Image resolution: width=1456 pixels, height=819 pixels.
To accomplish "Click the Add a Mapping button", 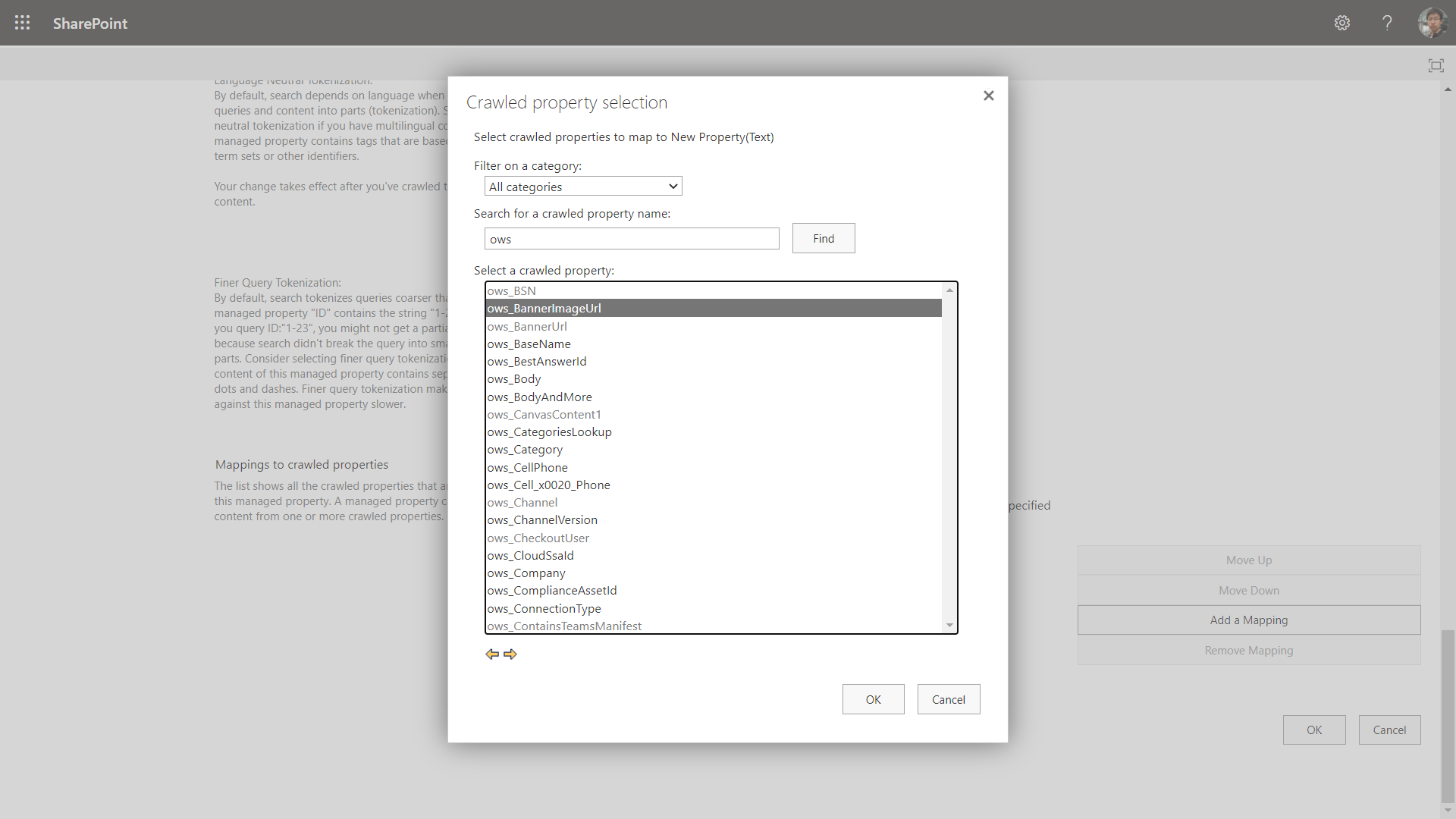I will point(1248,620).
